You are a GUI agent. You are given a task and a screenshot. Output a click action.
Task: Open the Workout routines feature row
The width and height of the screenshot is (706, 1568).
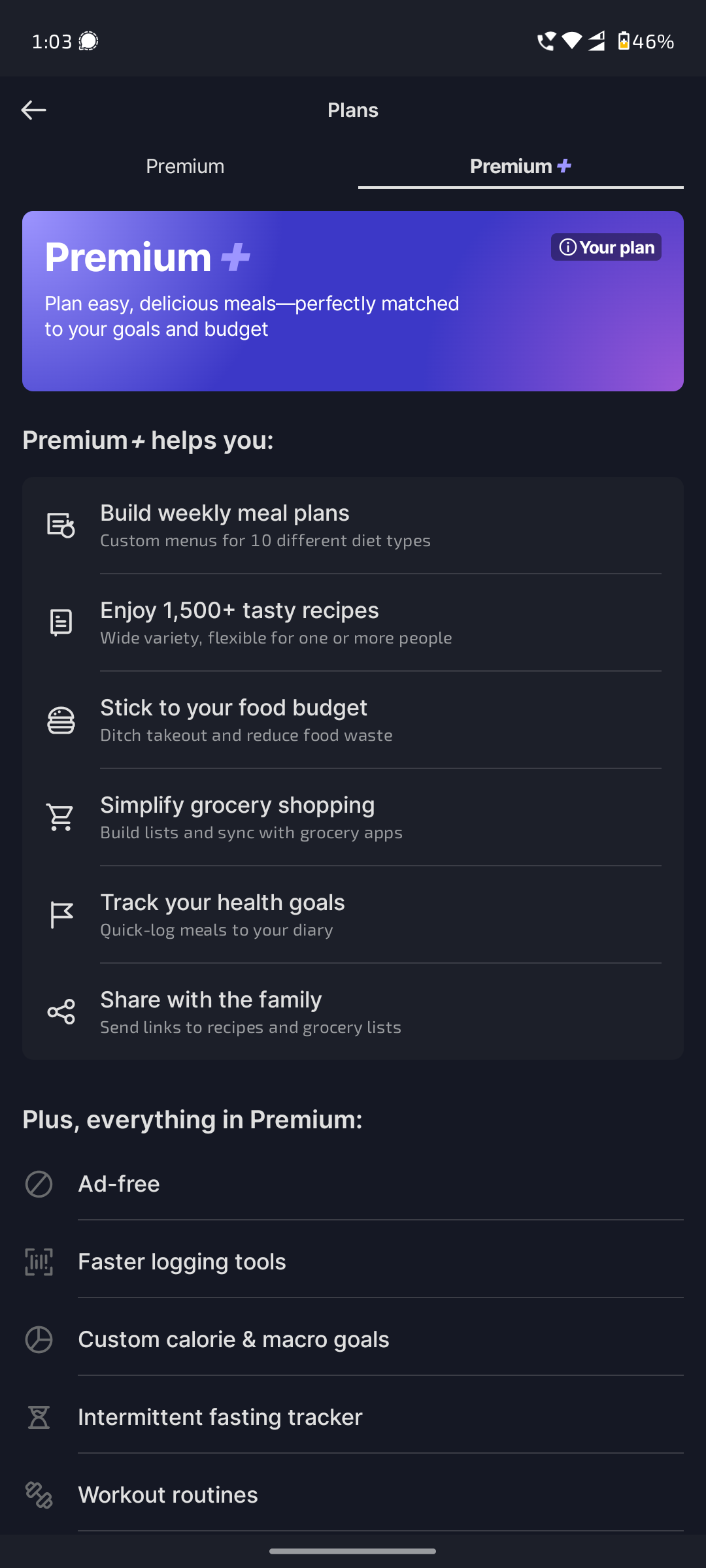point(168,1495)
